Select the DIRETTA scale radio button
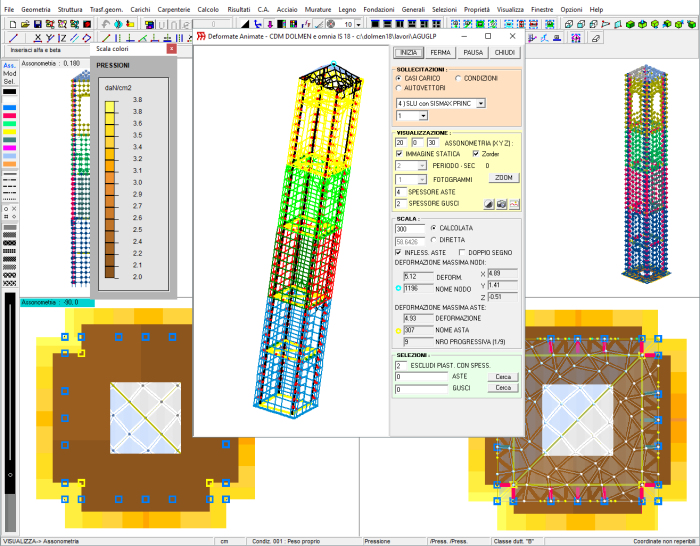Image resolution: width=700 pixels, height=546 pixels. [432, 241]
